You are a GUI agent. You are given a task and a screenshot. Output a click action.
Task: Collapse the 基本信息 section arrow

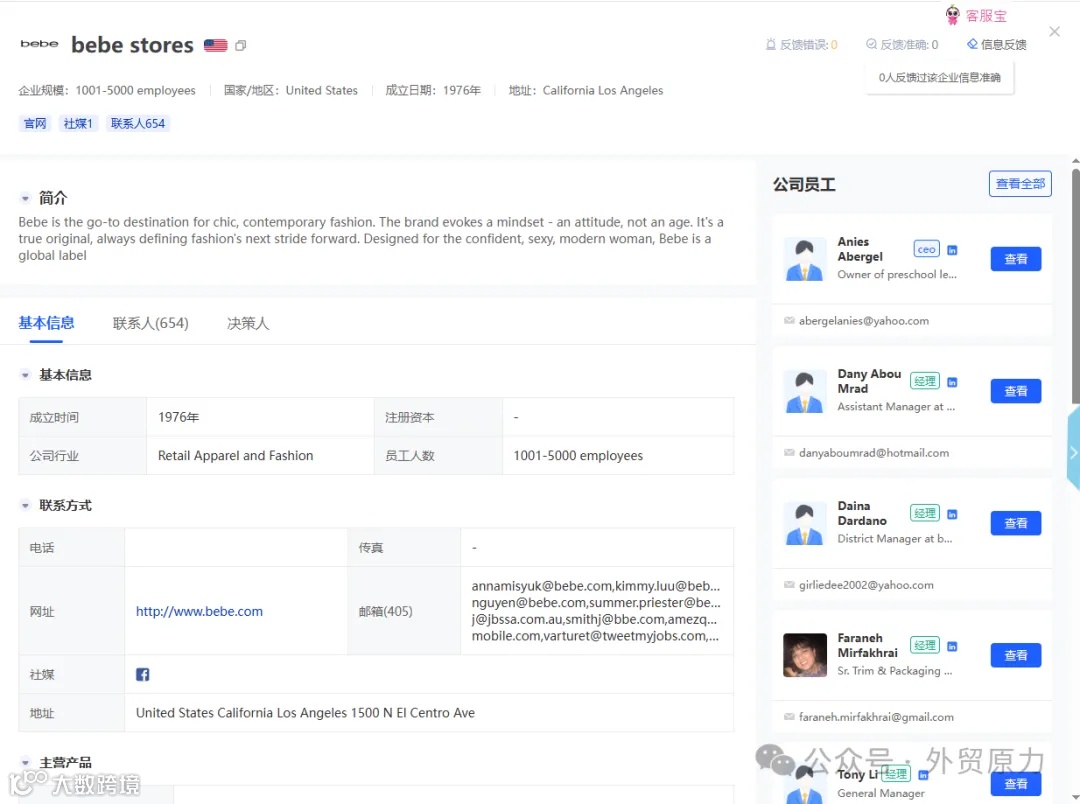tap(25, 375)
